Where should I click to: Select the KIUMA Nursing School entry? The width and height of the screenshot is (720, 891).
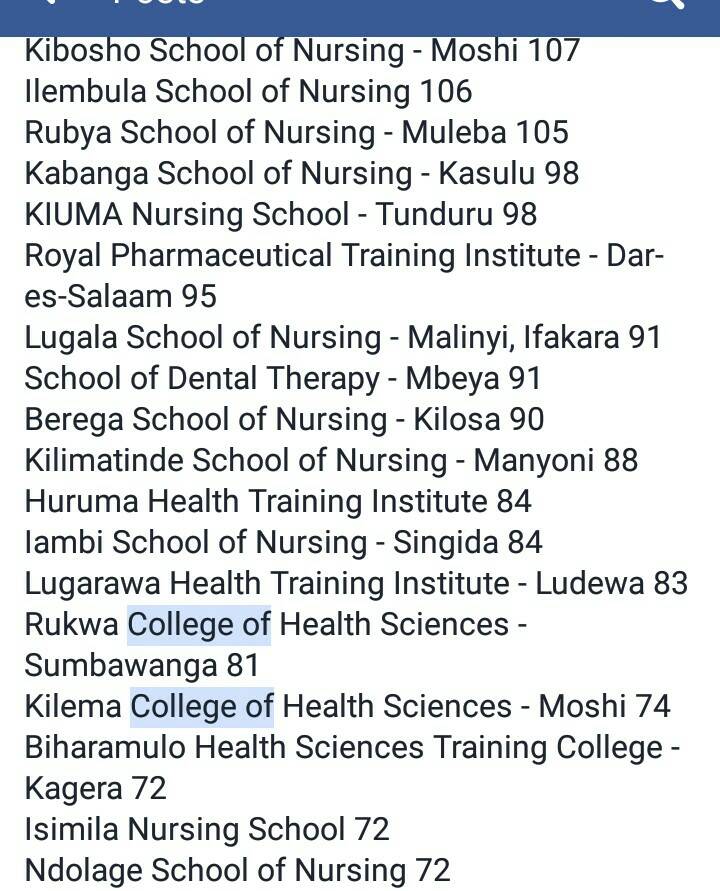[280, 214]
